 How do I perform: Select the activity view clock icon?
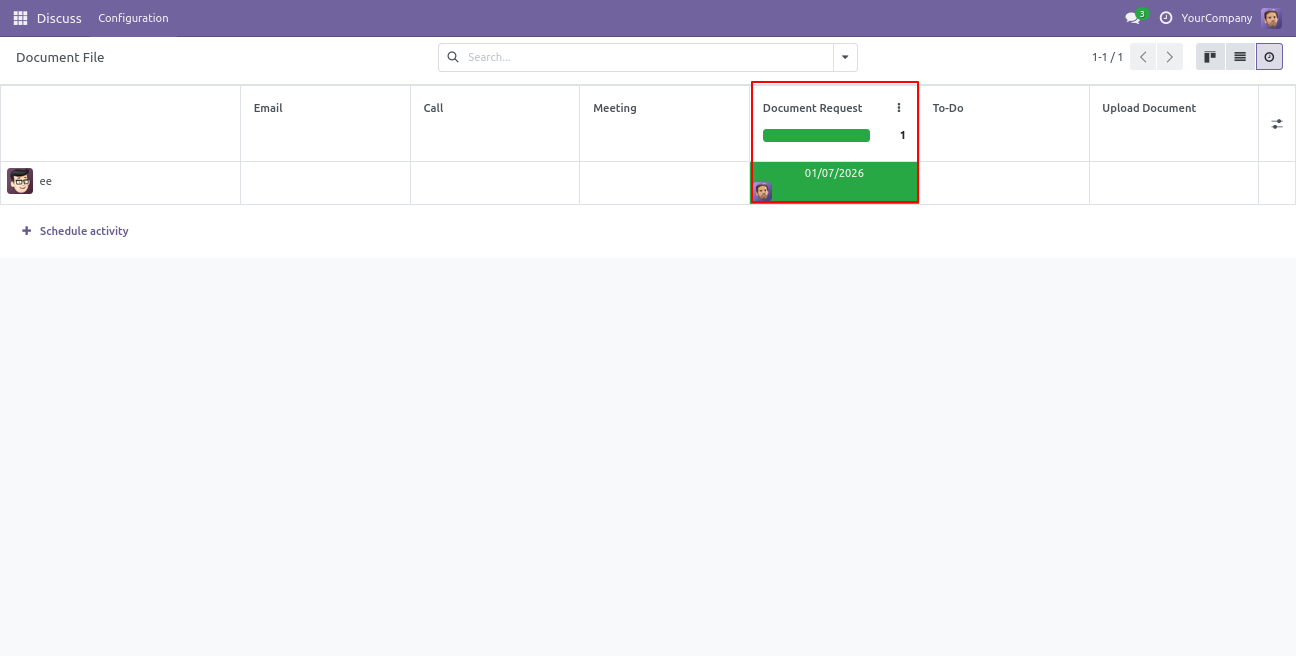coord(1269,57)
